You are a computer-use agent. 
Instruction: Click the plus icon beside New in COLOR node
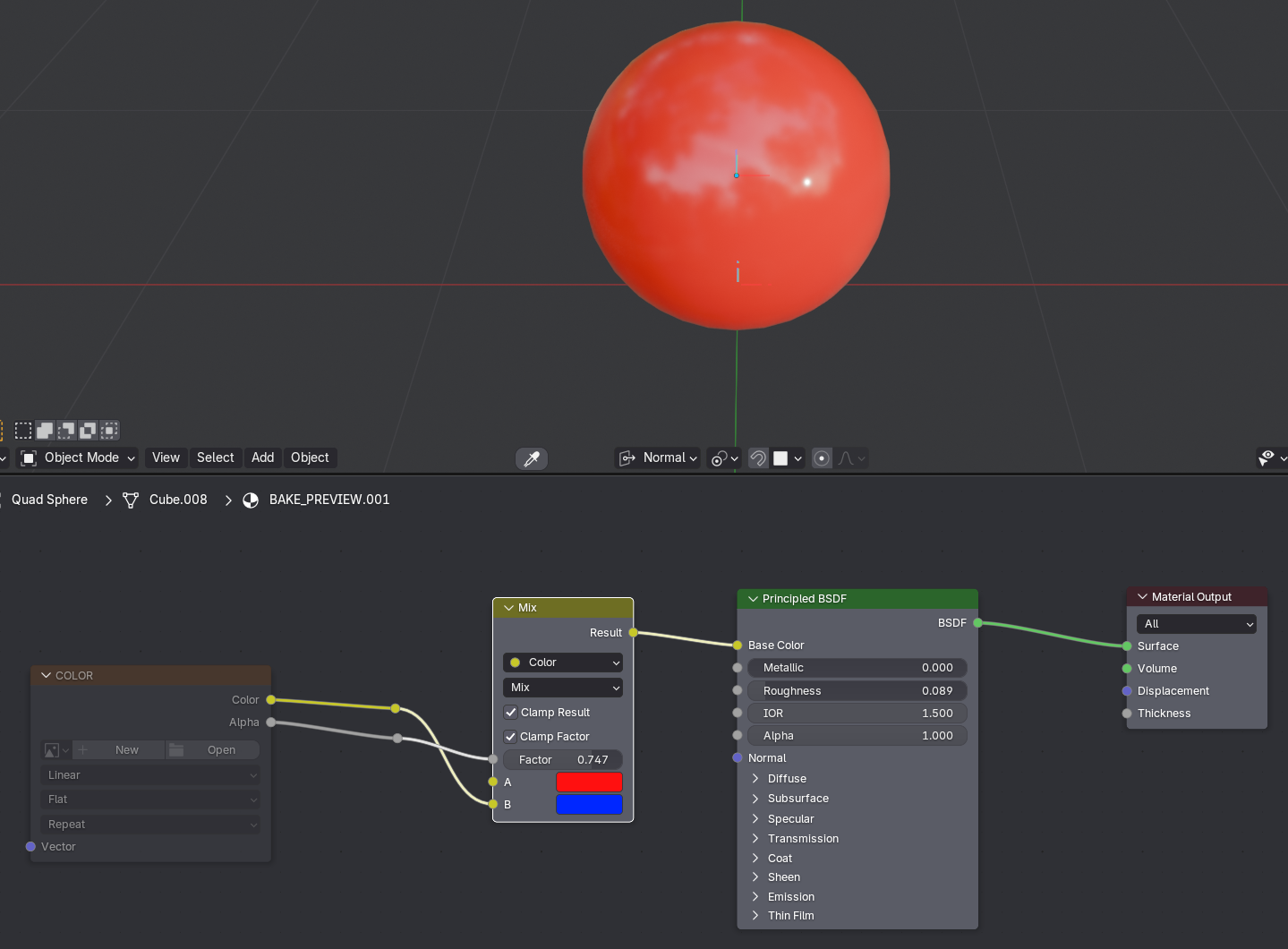pos(83,750)
